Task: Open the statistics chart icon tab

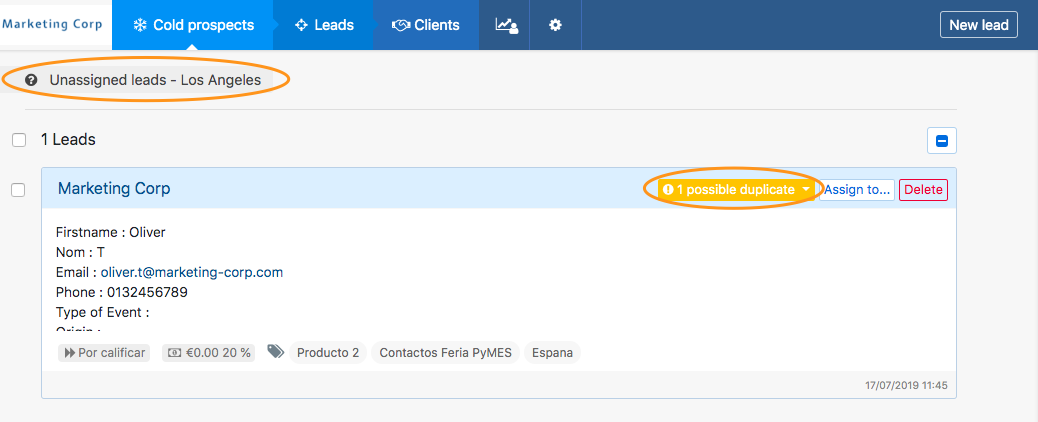Action: point(506,25)
